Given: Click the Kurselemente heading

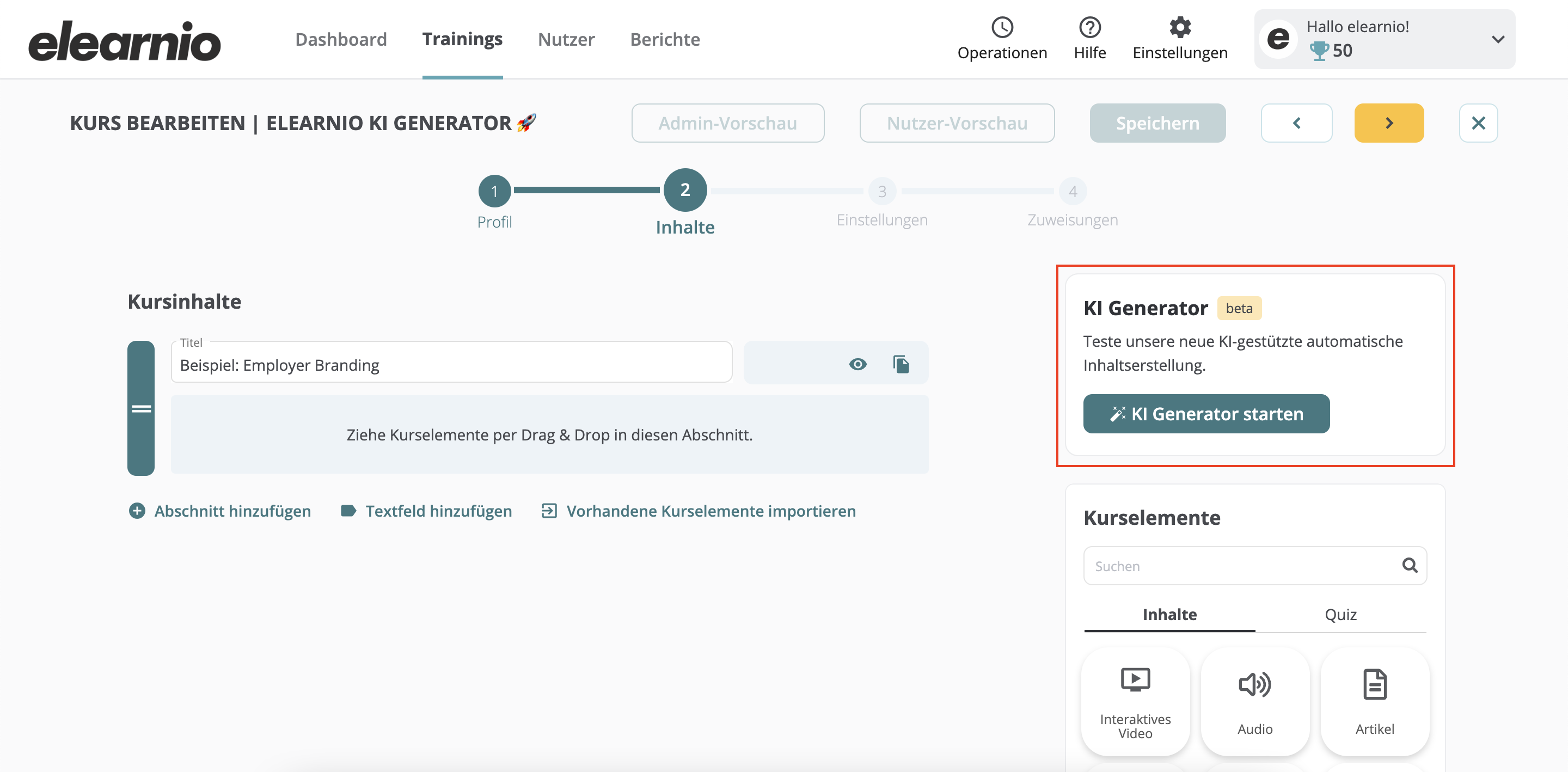Looking at the screenshot, I should (1151, 518).
